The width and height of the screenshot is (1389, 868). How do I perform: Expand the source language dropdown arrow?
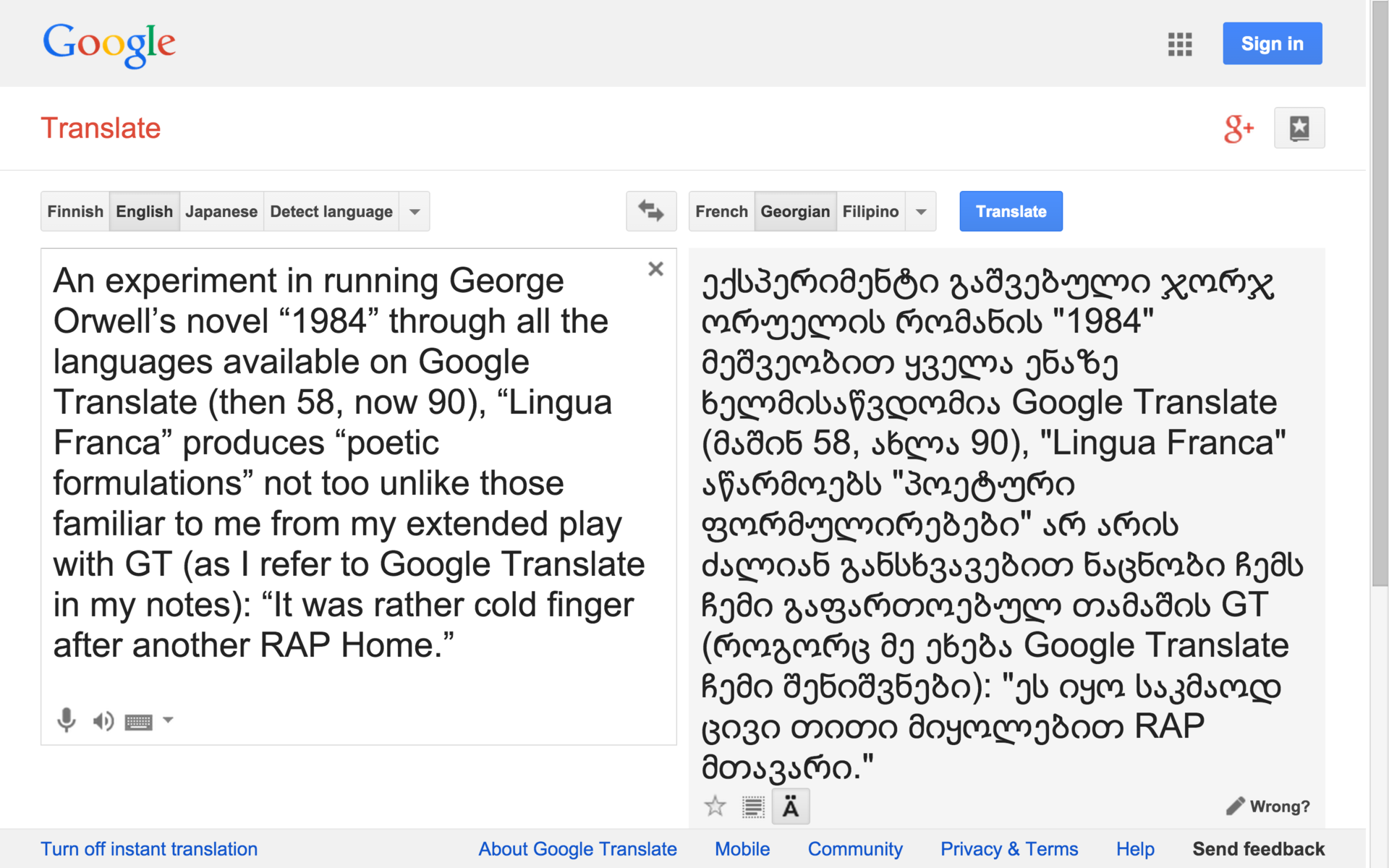pyautogui.click(x=415, y=211)
